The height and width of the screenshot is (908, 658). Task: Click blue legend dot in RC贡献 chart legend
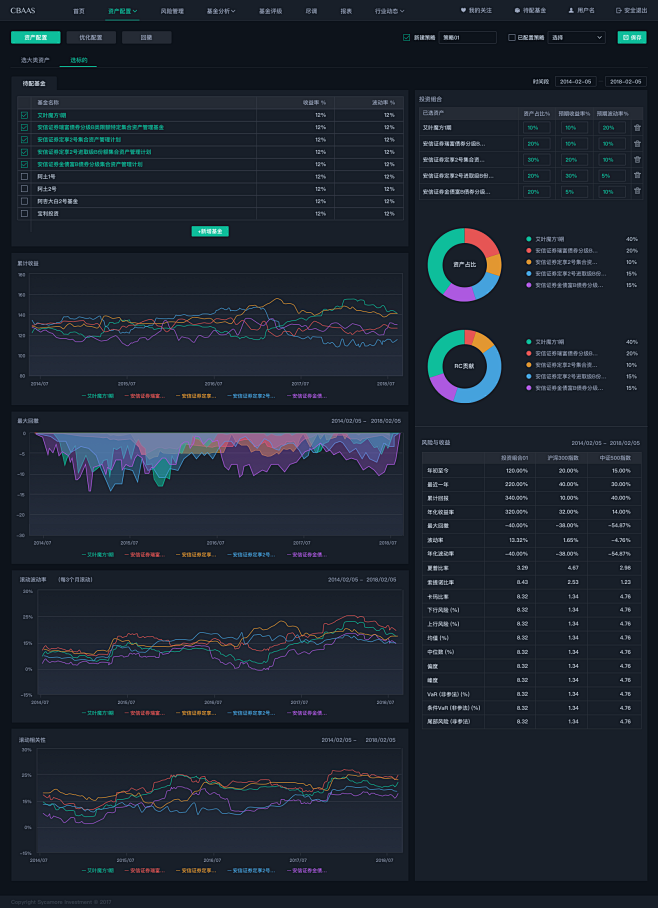click(529, 376)
